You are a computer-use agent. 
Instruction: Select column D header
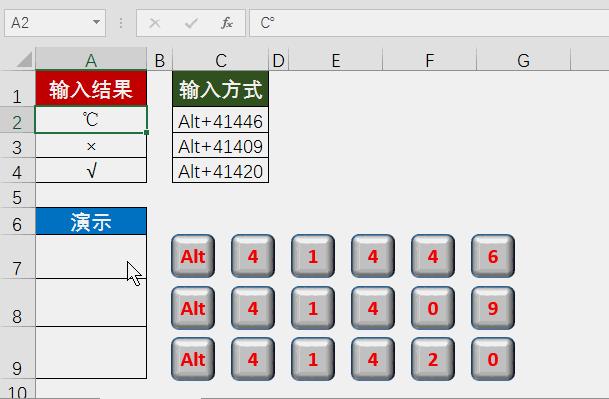[278, 60]
